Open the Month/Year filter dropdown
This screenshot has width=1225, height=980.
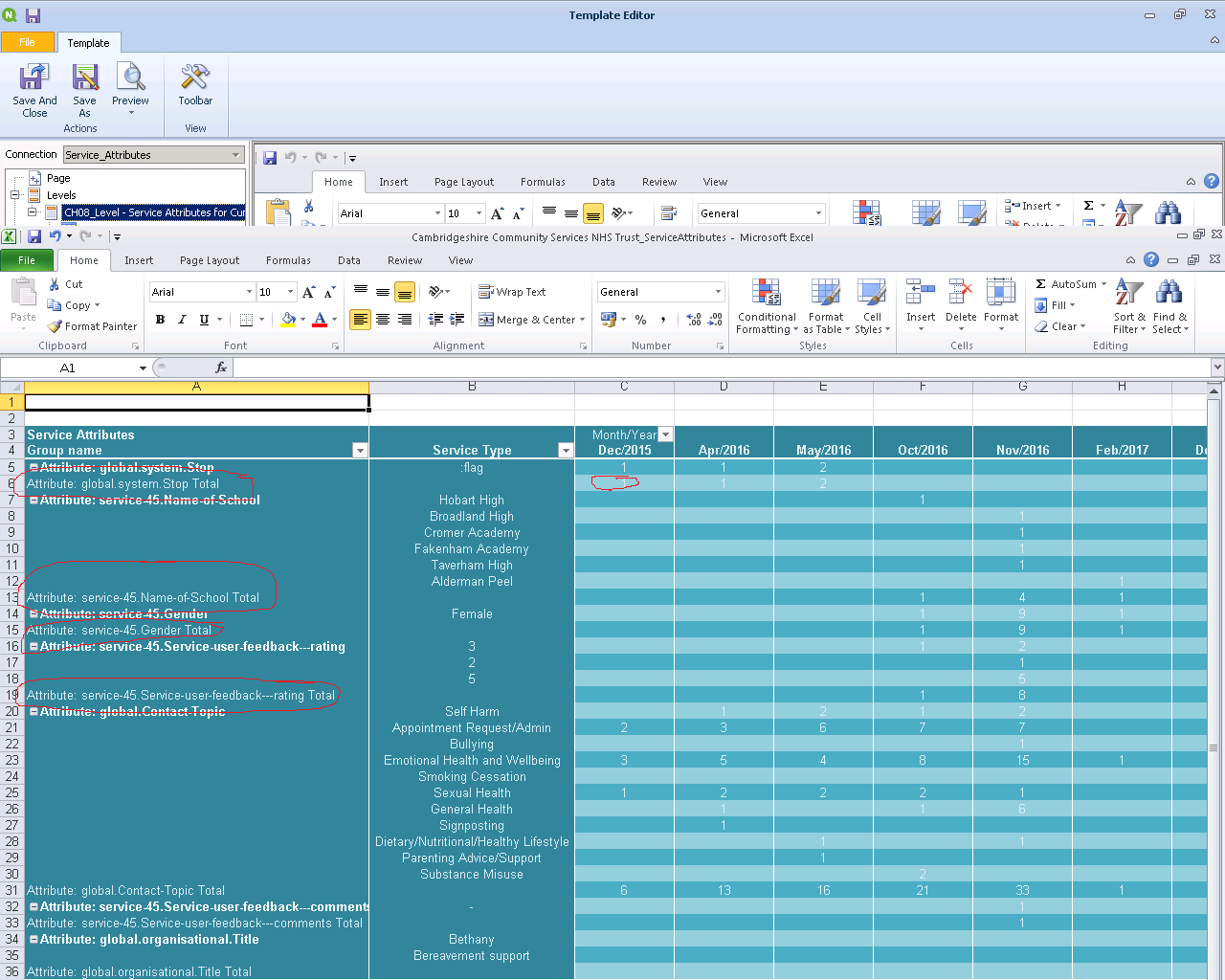tap(666, 434)
